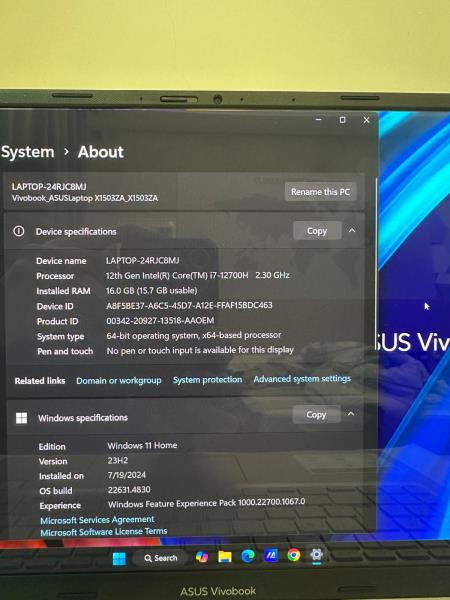Click the Edition value Windows 11 Home
Image resolution: width=450 pixels, height=600 pixels.
pos(142,446)
